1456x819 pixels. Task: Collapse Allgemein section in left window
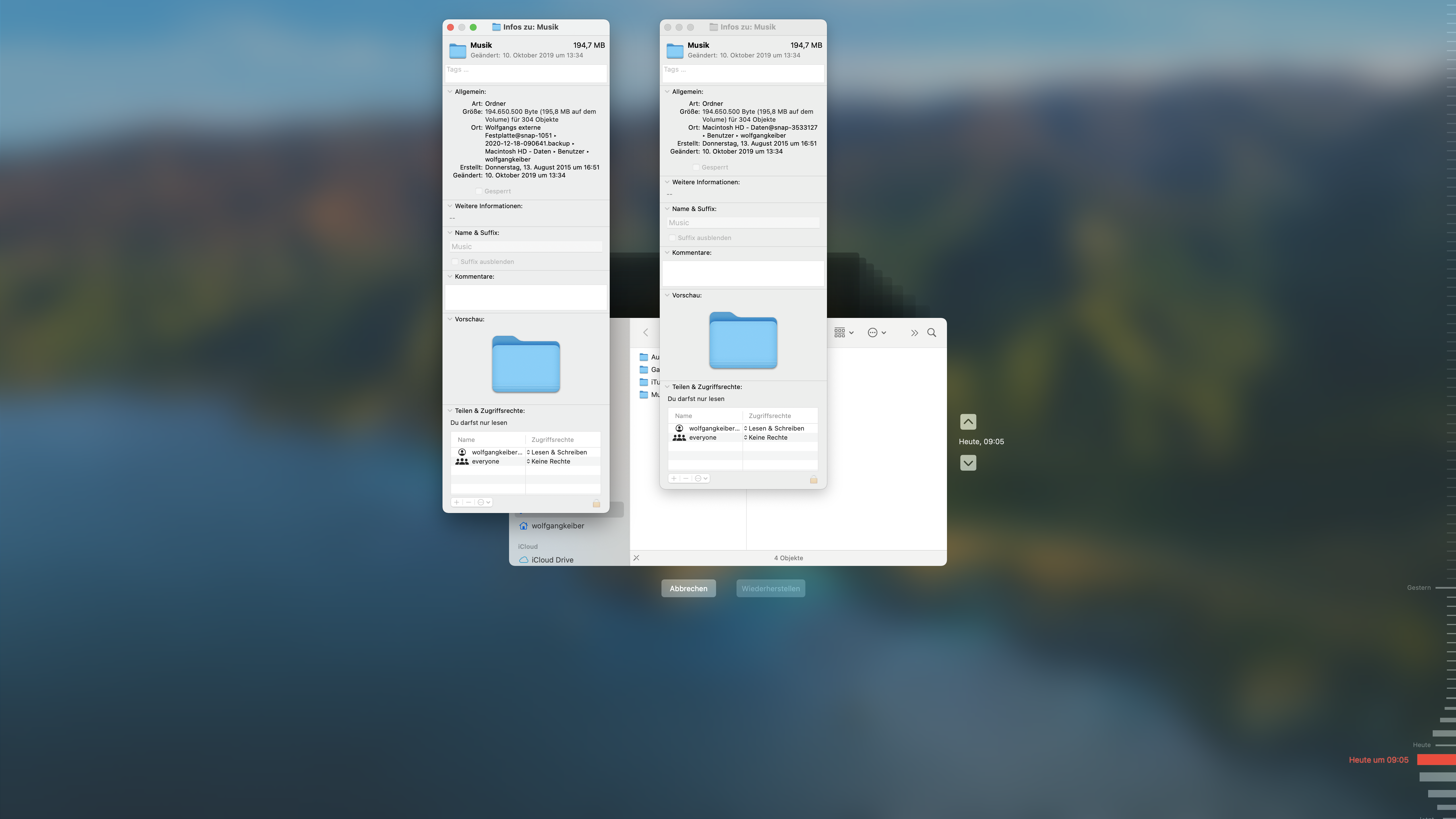coord(450,92)
